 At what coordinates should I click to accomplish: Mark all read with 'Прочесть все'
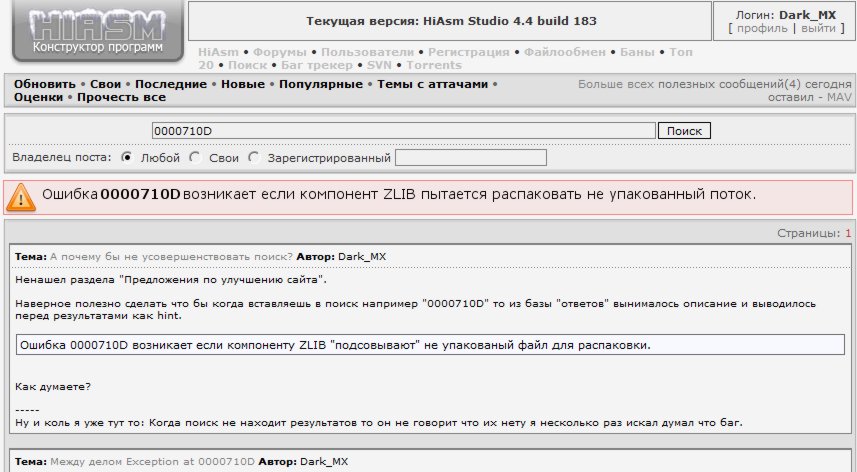pos(121,97)
